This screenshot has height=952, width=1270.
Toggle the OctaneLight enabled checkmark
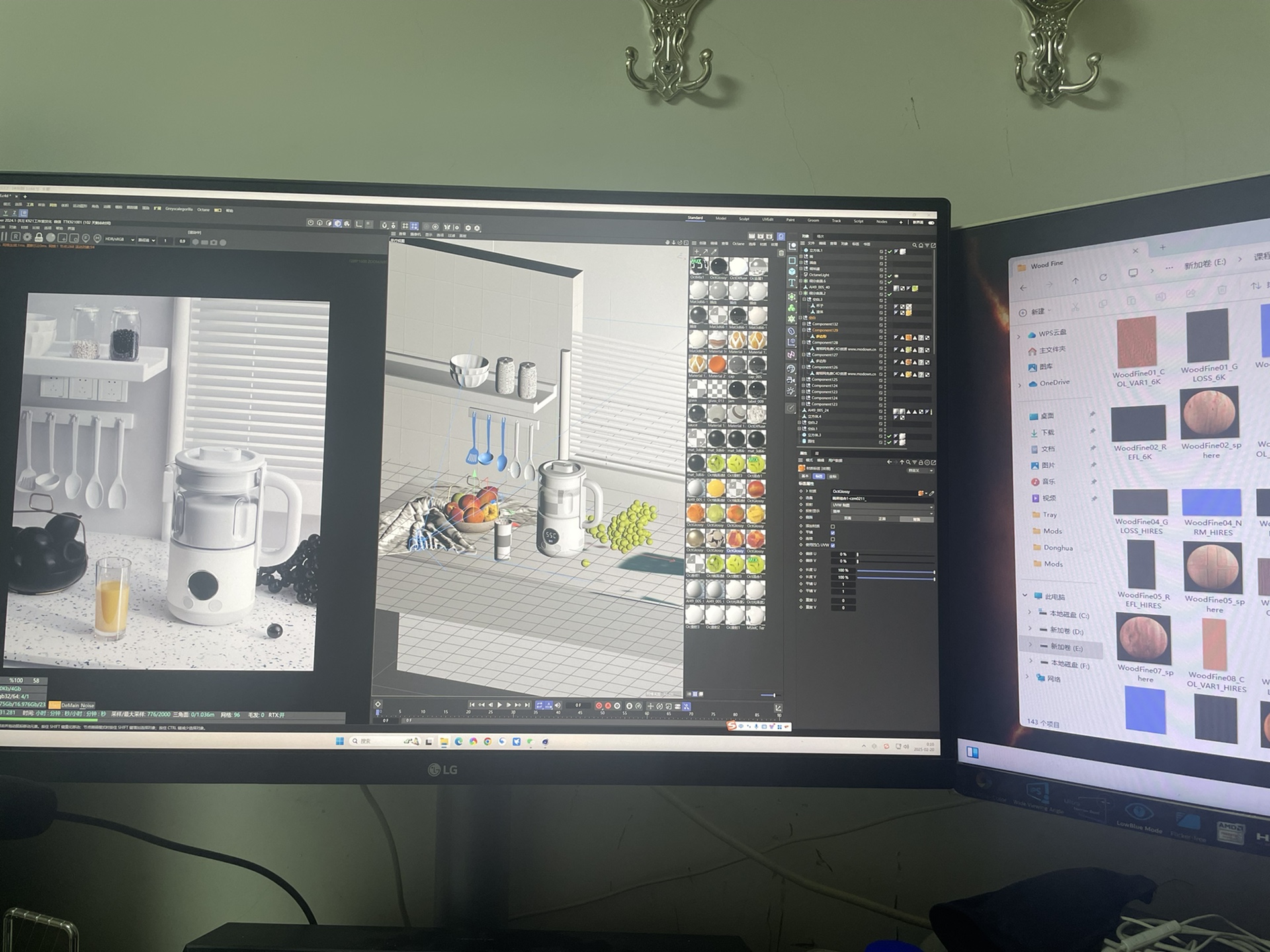889,276
